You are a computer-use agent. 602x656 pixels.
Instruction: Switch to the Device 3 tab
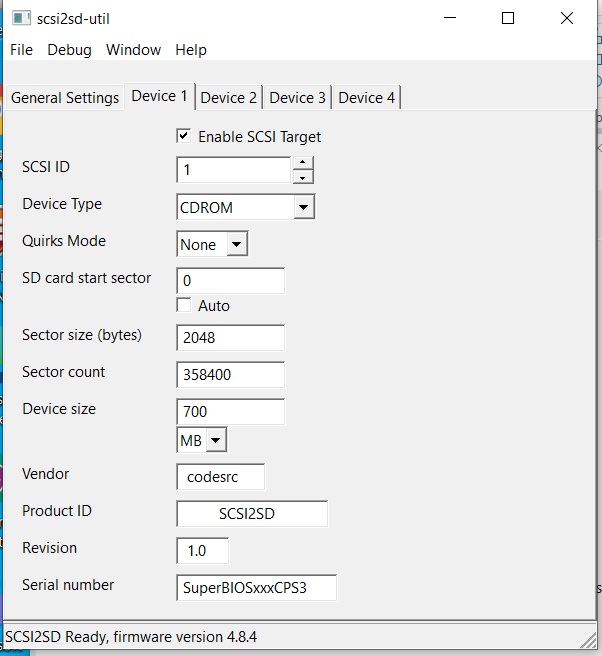[x=297, y=98]
